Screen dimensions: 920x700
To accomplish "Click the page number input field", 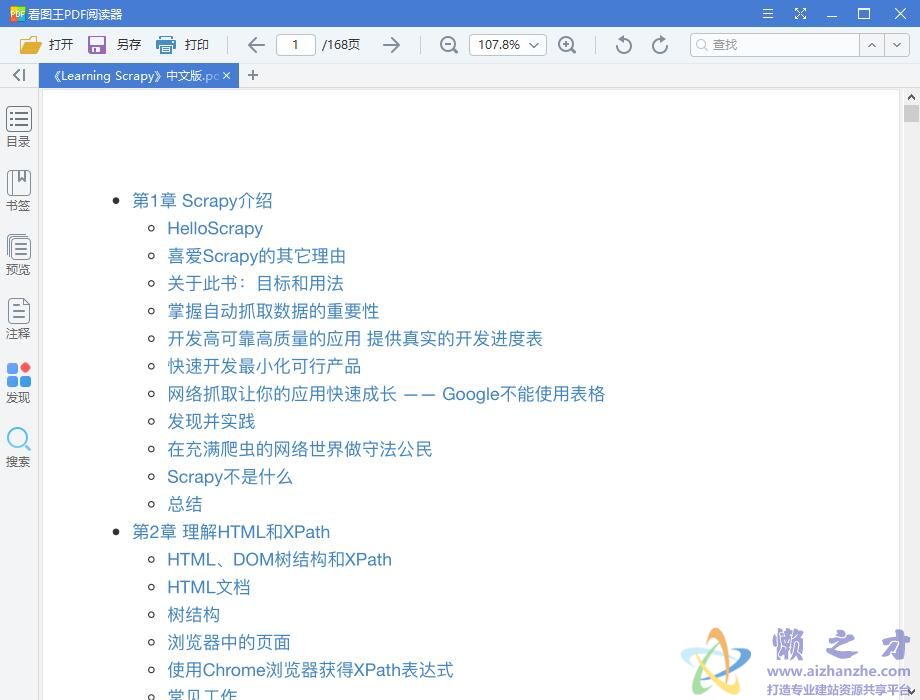I will [296, 45].
